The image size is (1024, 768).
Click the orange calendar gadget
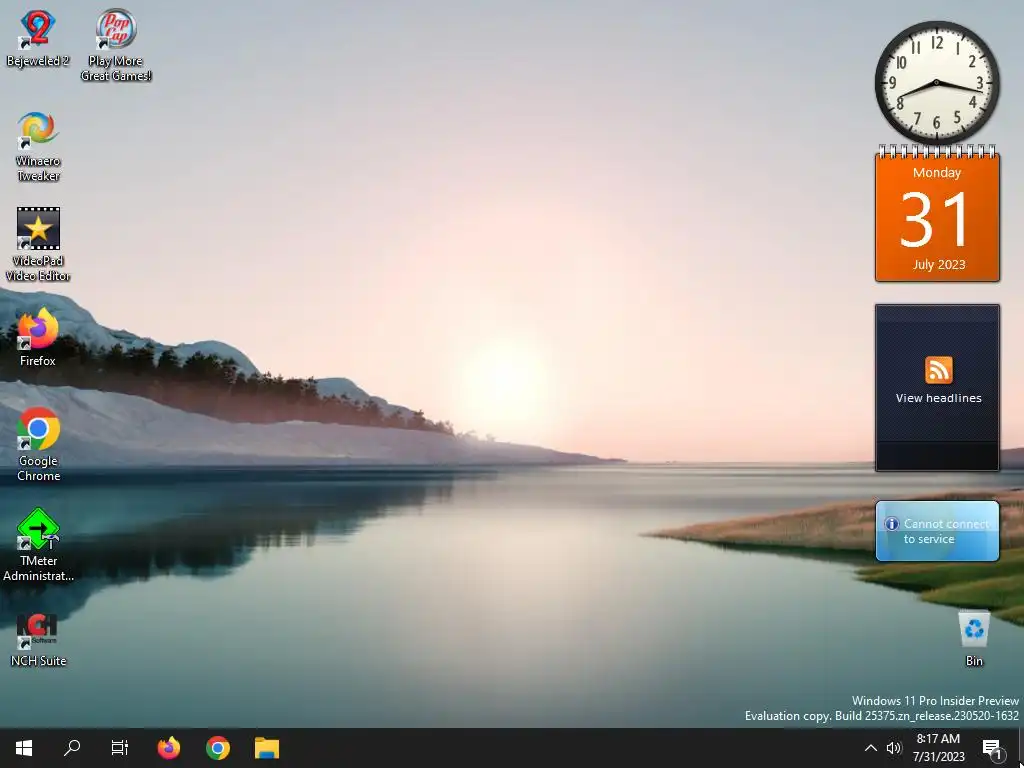click(937, 214)
